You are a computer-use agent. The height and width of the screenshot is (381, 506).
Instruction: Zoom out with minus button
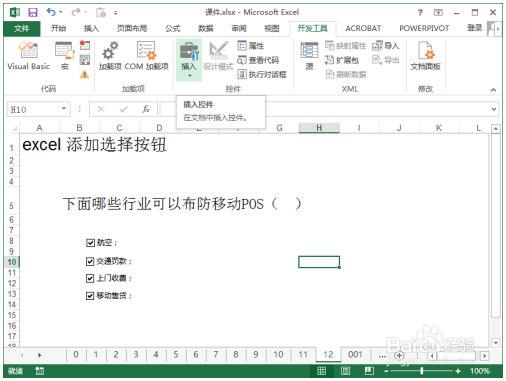[x=386, y=371]
